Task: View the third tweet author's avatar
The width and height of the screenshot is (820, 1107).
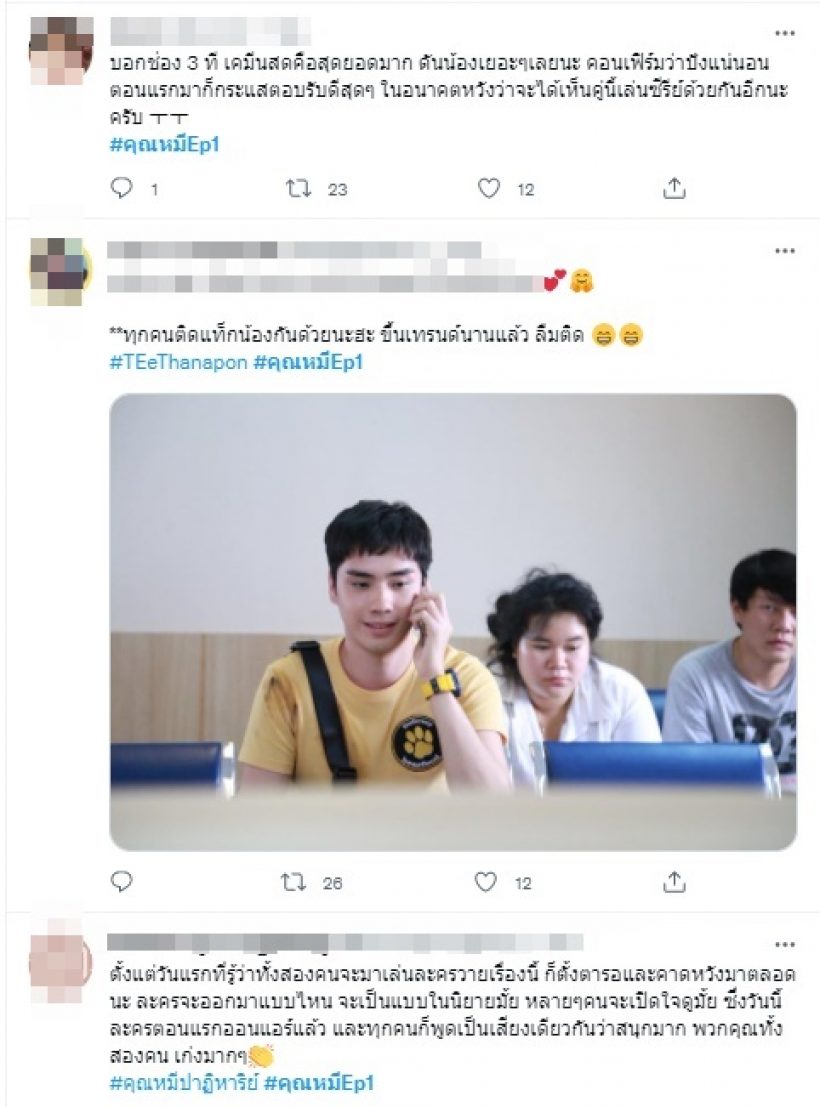Action: click(x=61, y=965)
